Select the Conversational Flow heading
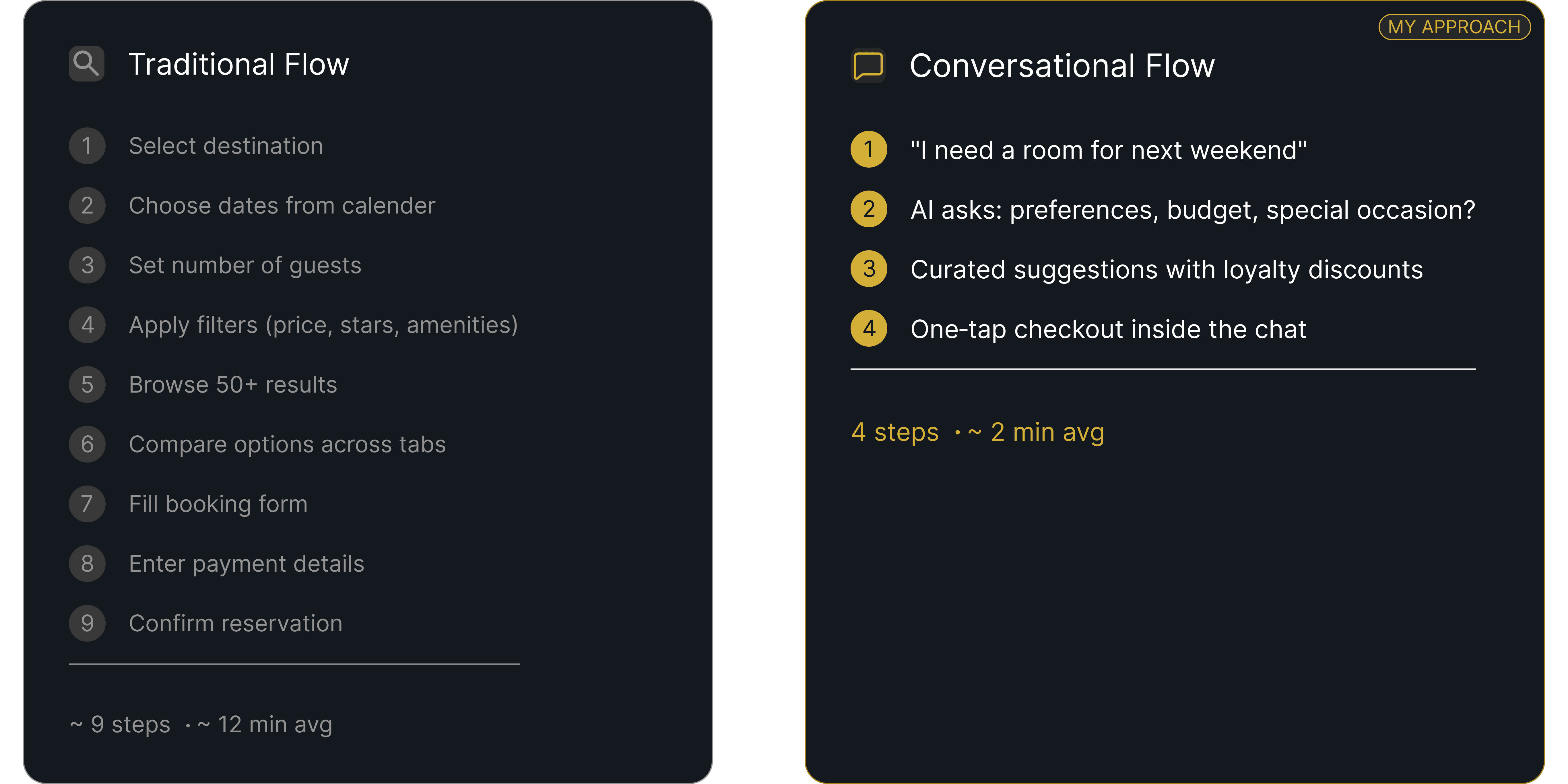Viewport: 1568px width, 784px height. point(1062,66)
